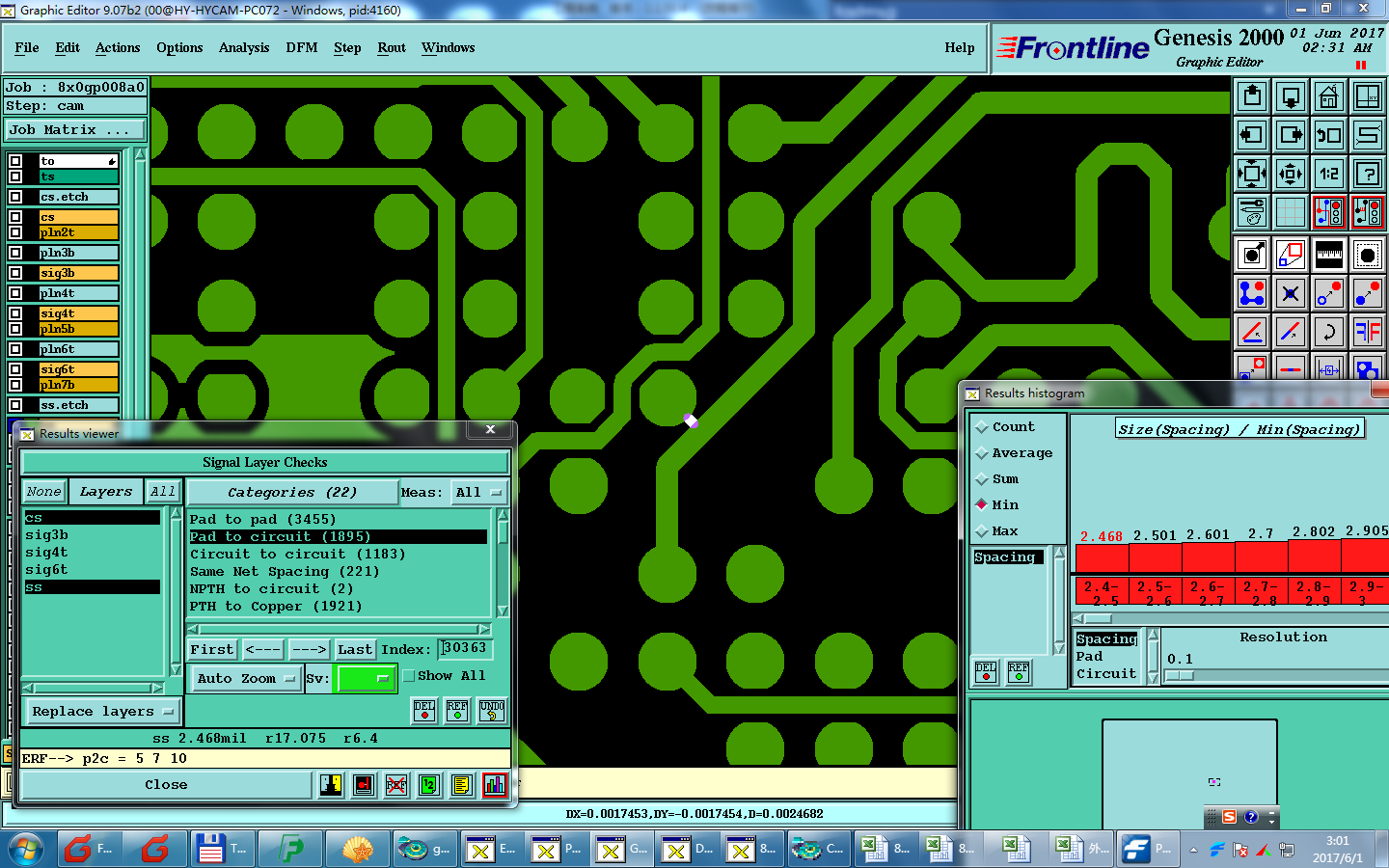This screenshot has width=1389, height=868.
Task: Click the Last result button
Action: click(x=355, y=650)
